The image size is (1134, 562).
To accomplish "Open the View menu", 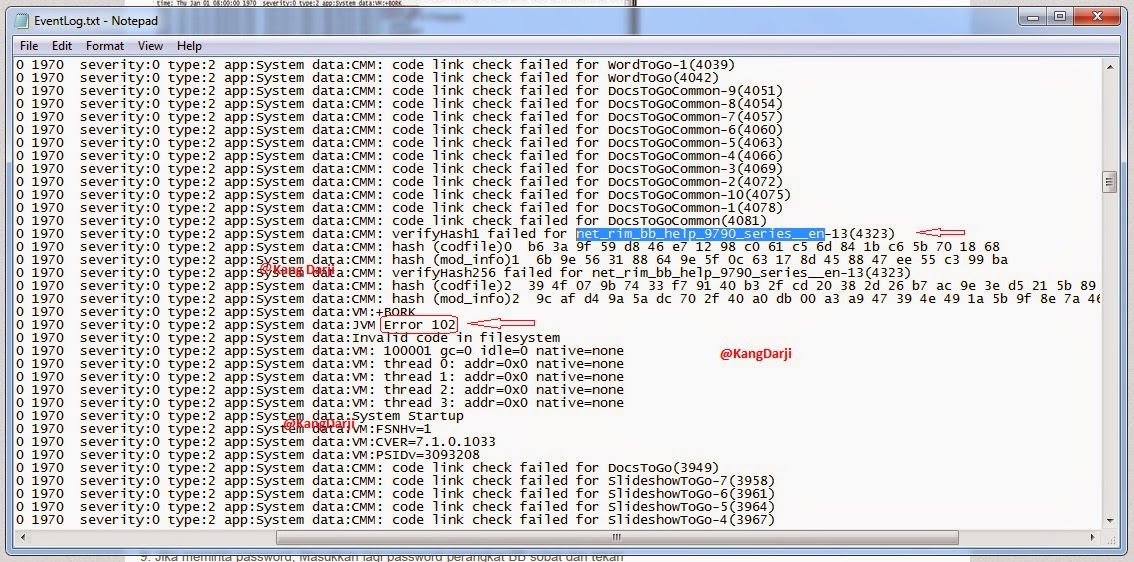I will [150, 46].
